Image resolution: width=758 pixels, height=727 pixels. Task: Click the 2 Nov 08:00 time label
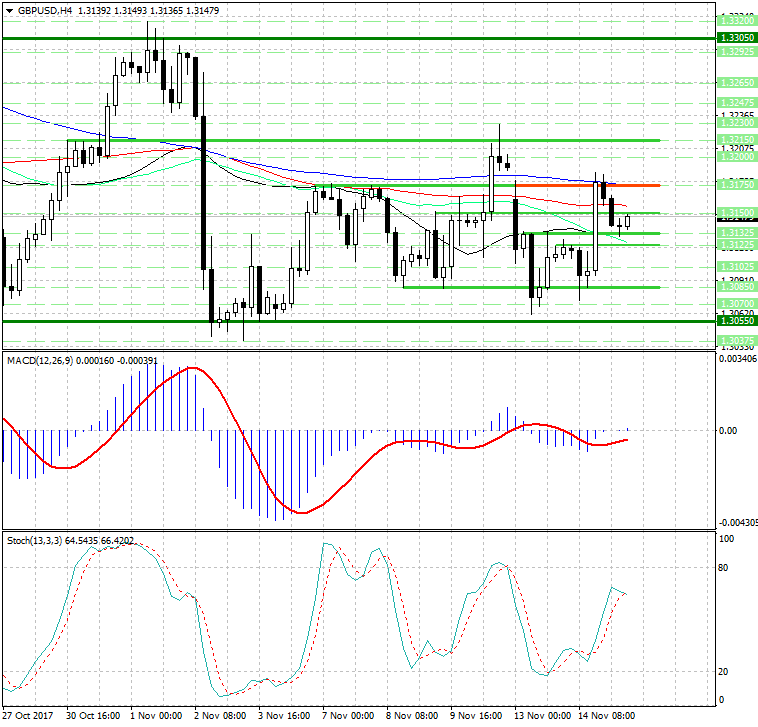(222, 717)
